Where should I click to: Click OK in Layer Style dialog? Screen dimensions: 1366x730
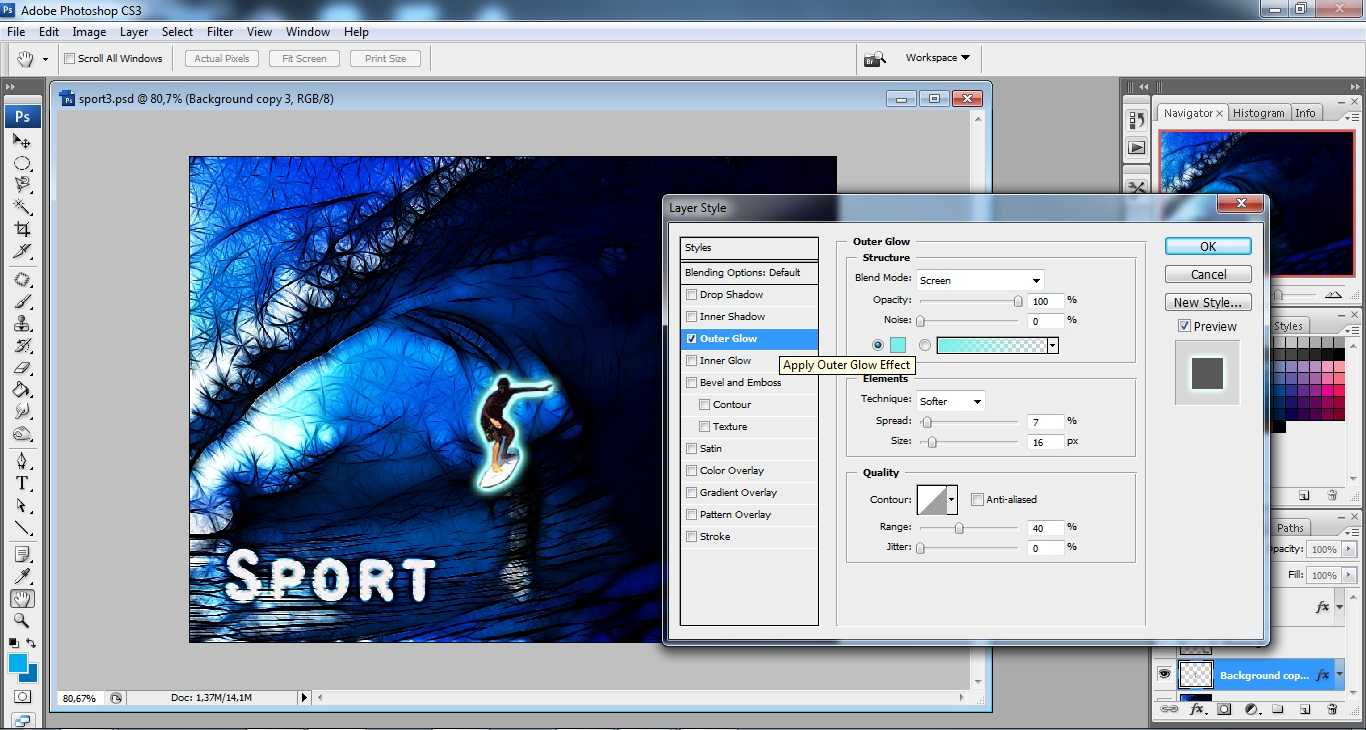(1208, 246)
